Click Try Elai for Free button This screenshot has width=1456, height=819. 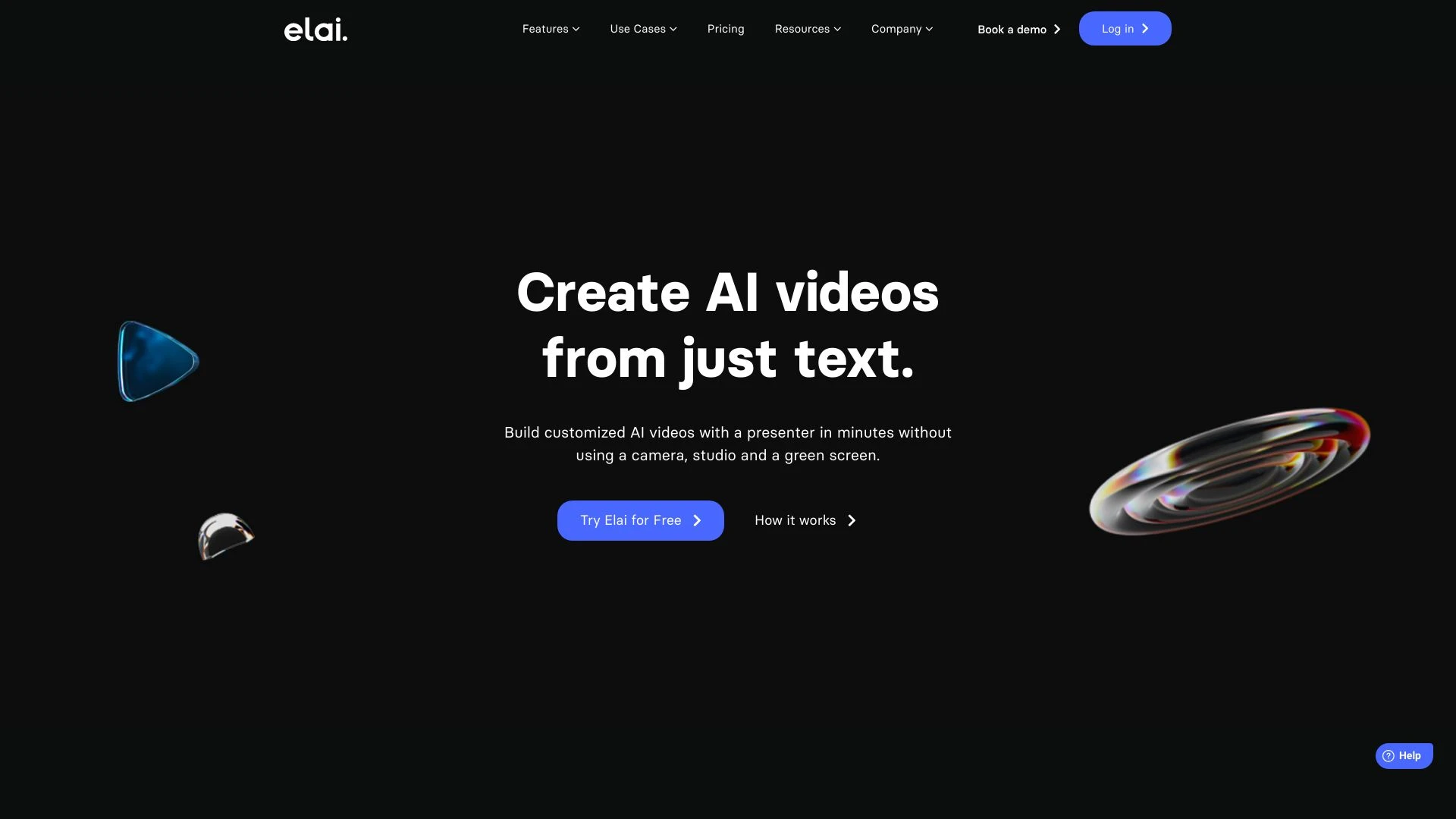click(x=640, y=520)
